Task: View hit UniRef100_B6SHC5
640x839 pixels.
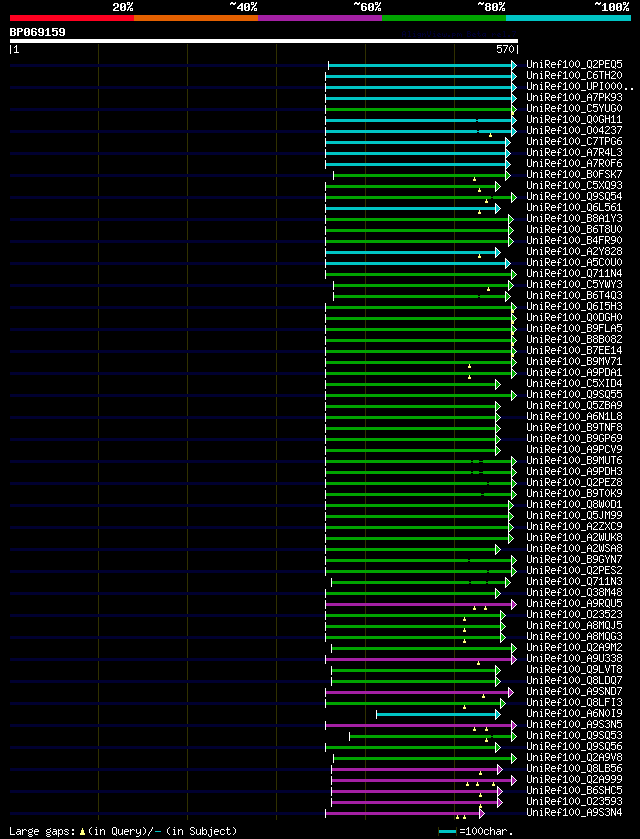Action: point(574,790)
